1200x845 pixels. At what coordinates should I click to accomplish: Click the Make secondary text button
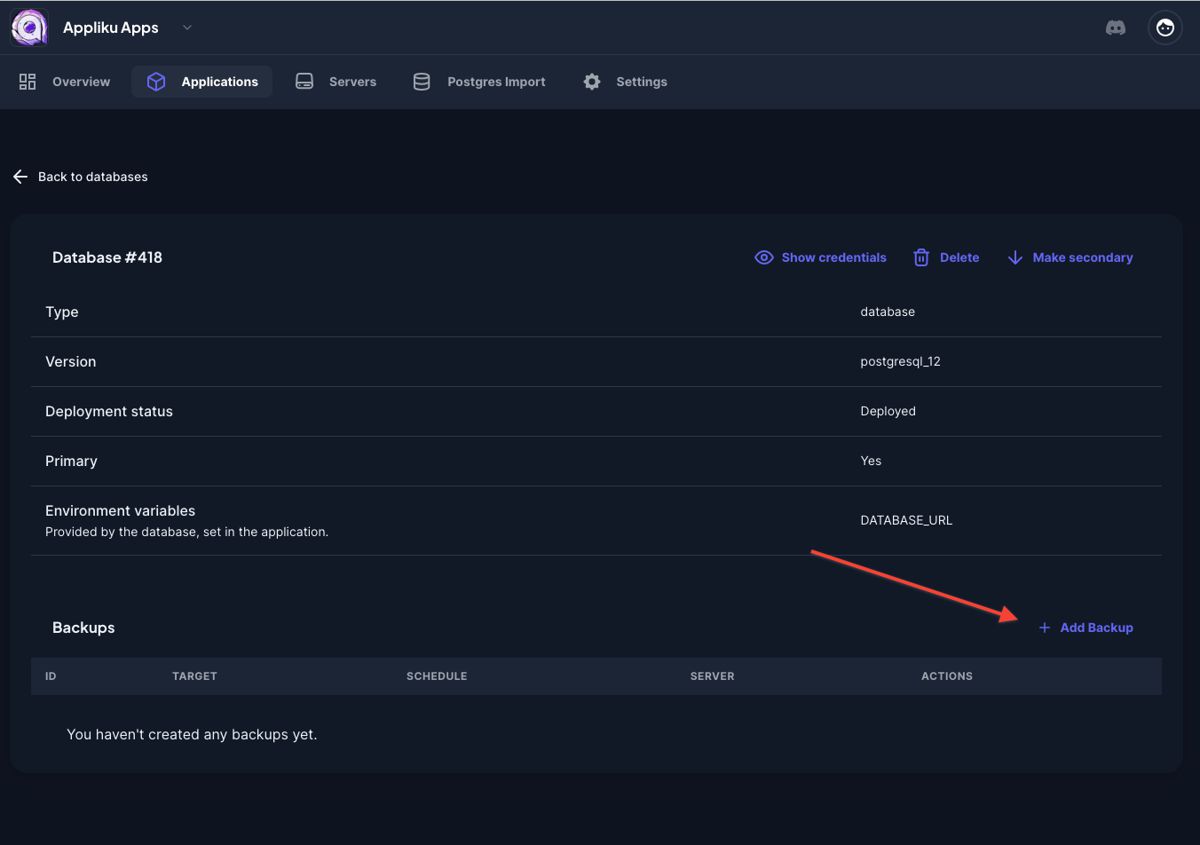point(1082,258)
